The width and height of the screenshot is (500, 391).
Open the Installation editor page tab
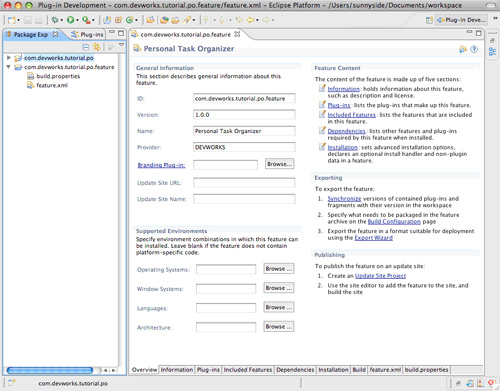[x=333, y=370]
